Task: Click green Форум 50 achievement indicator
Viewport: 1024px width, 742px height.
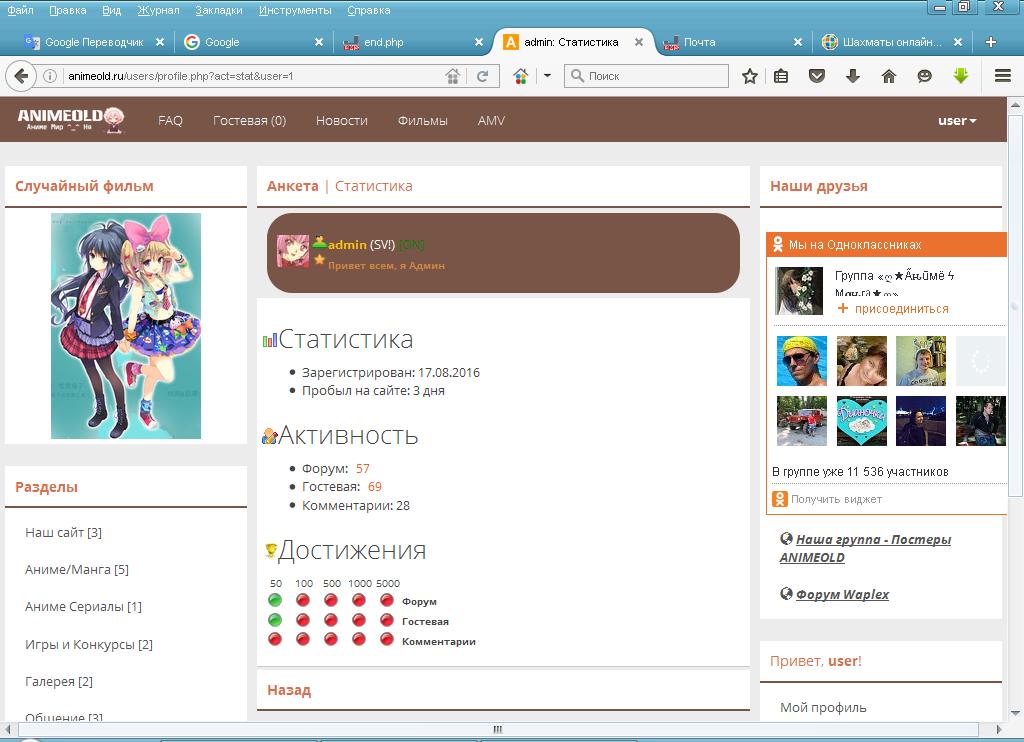Action: [x=275, y=600]
